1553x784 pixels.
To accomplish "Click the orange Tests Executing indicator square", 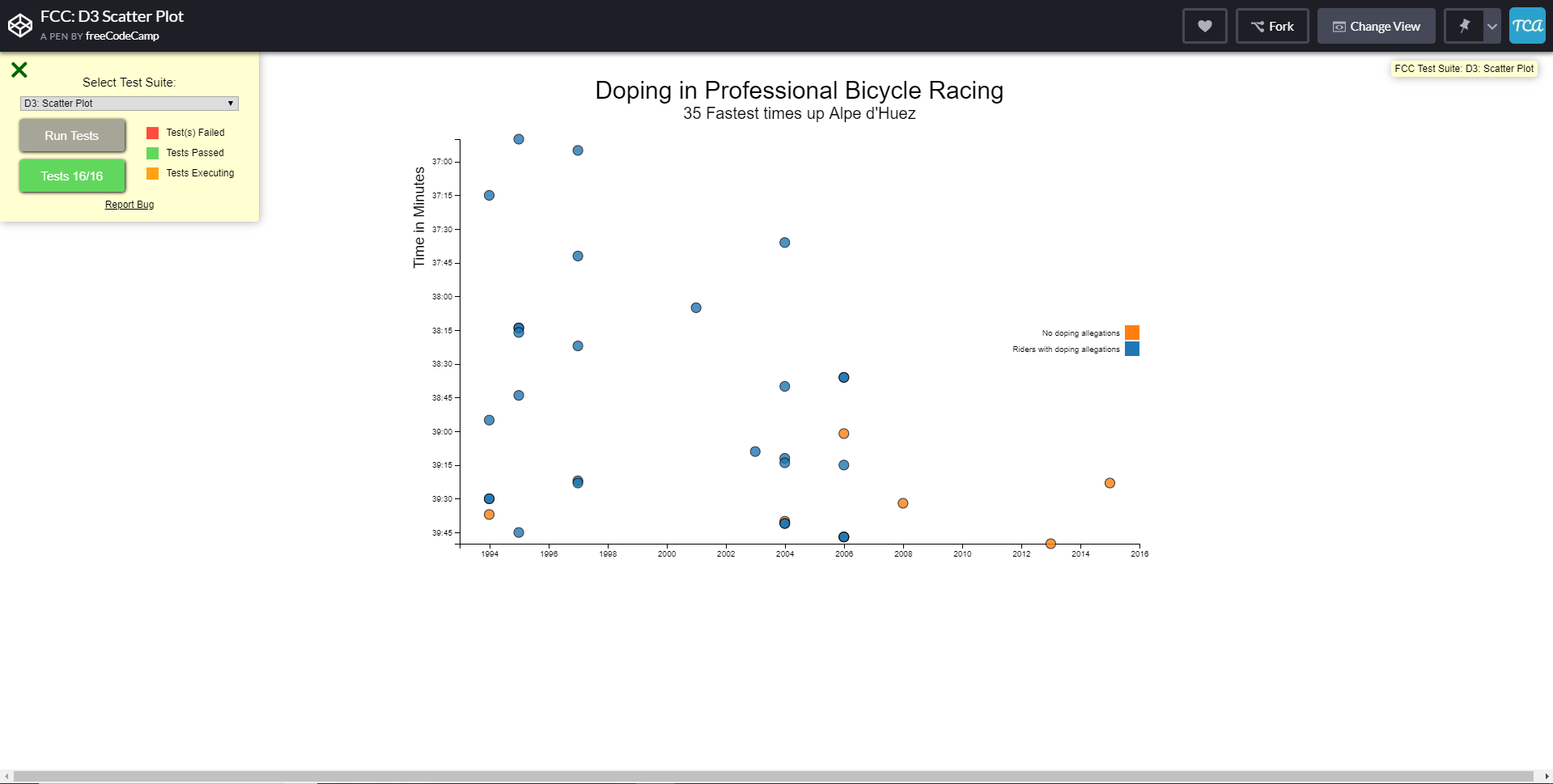I will [151, 173].
